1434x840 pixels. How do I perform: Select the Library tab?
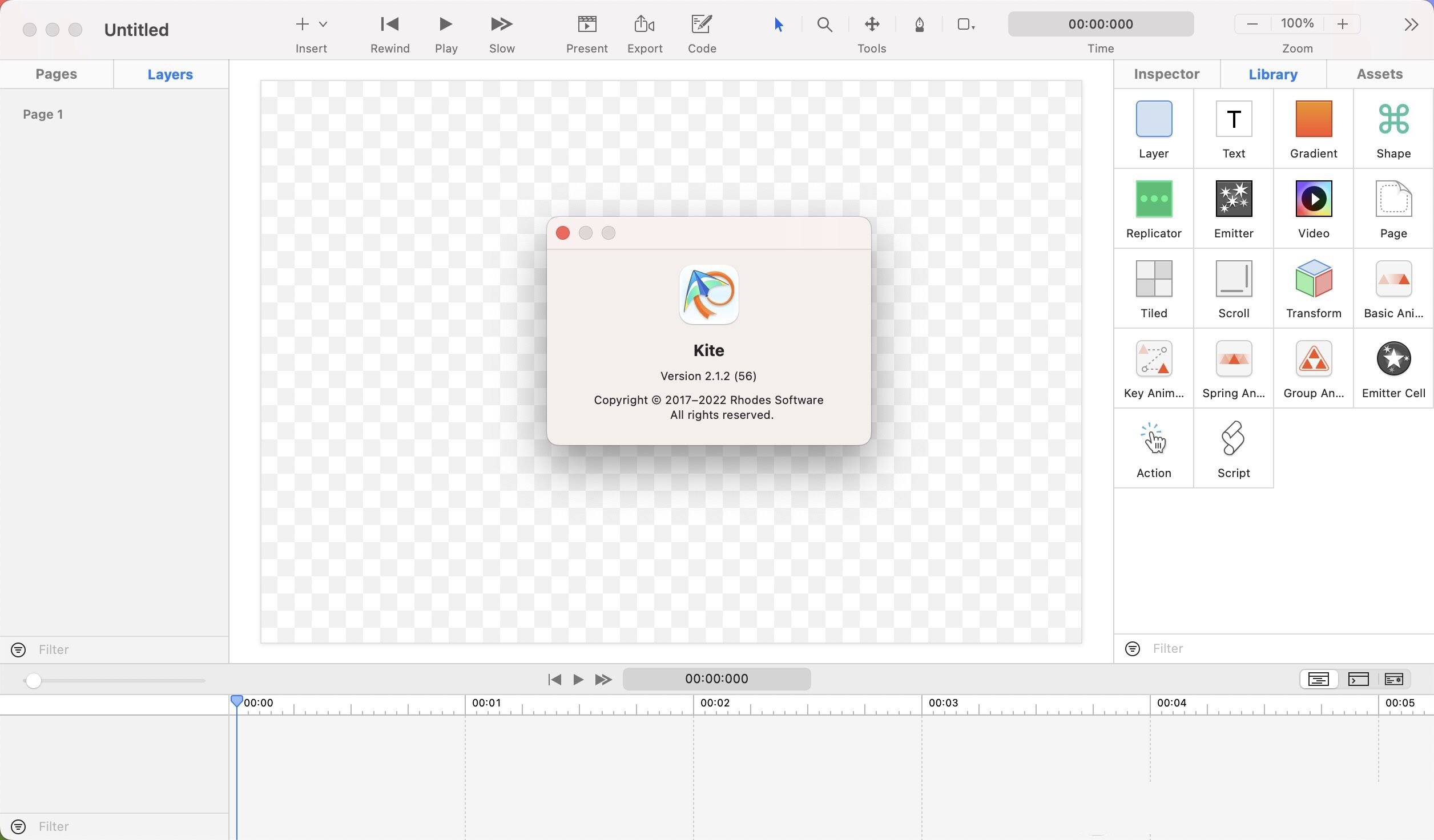pos(1273,74)
